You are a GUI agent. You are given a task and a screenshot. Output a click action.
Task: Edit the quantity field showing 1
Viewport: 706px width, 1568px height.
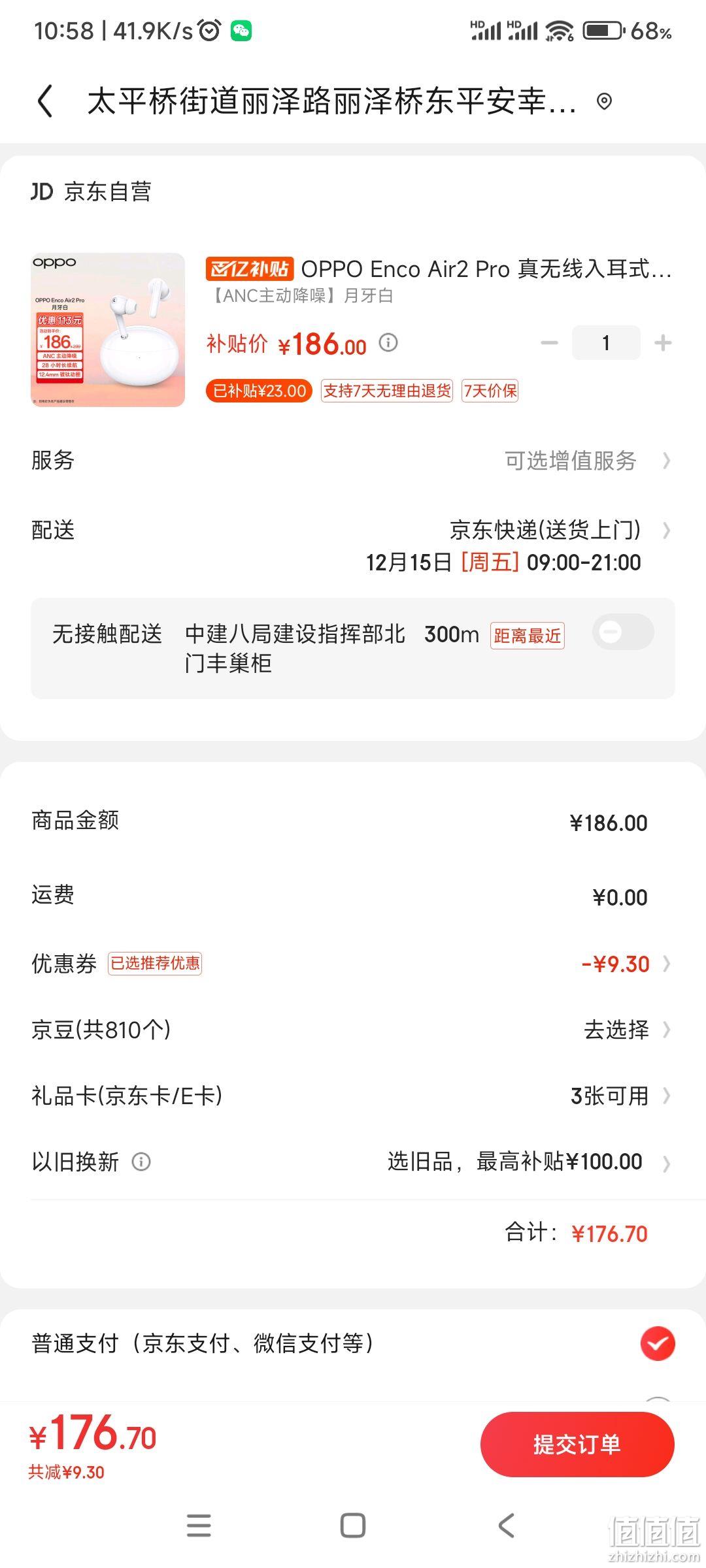pos(606,343)
